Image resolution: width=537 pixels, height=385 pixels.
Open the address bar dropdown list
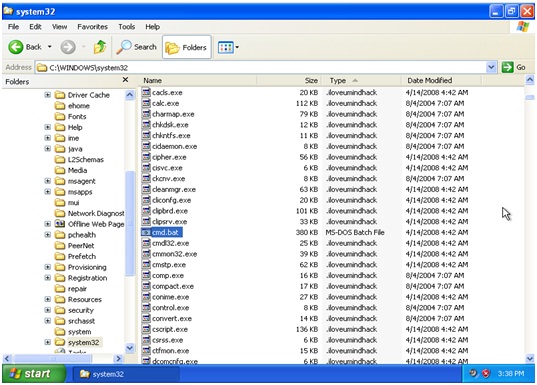(491, 67)
